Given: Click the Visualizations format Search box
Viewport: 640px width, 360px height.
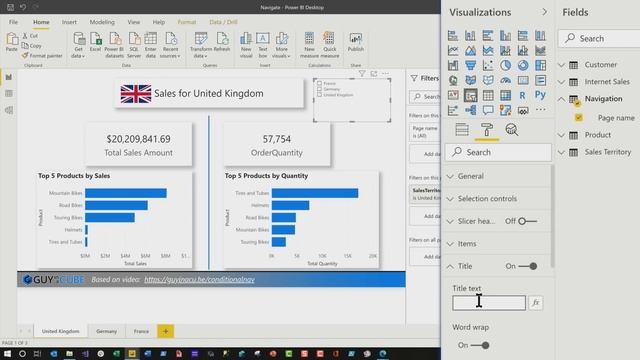Looking at the screenshot, I should pyautogui.click(x=498, y=152).
